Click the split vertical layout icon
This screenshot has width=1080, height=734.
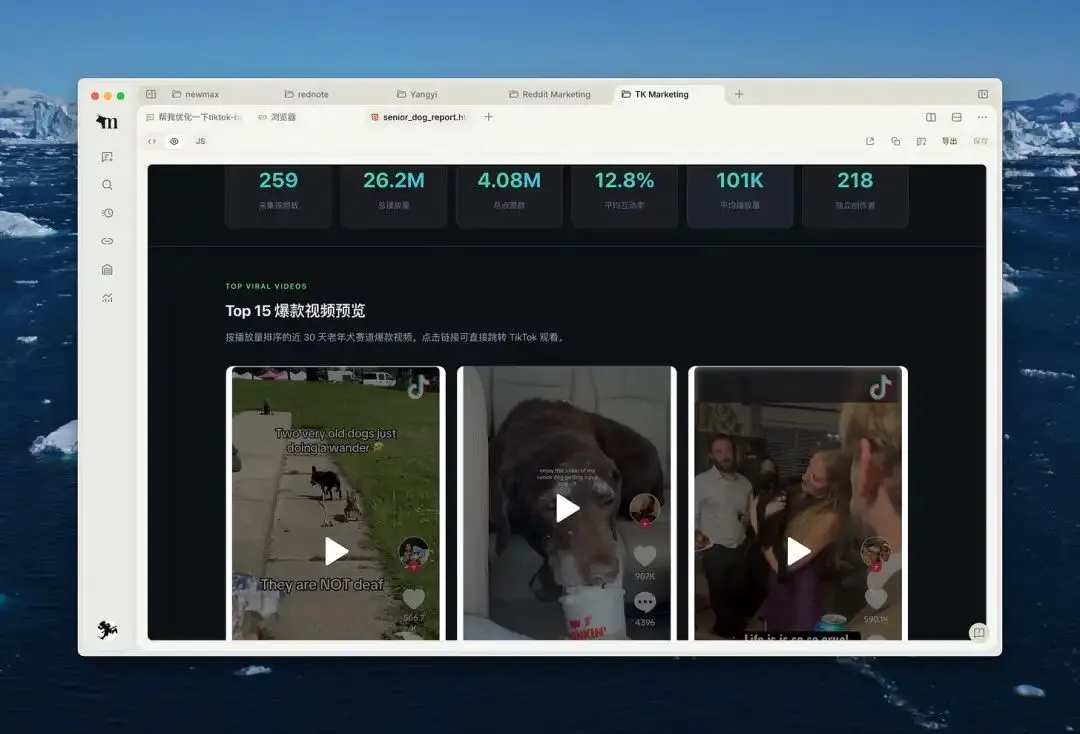click(931, 117)
